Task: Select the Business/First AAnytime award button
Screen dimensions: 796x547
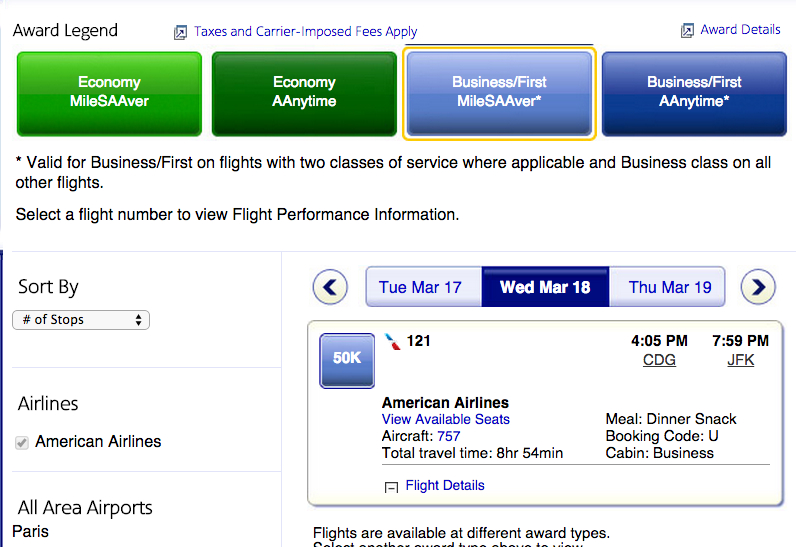Action: (x=694, y=94)
